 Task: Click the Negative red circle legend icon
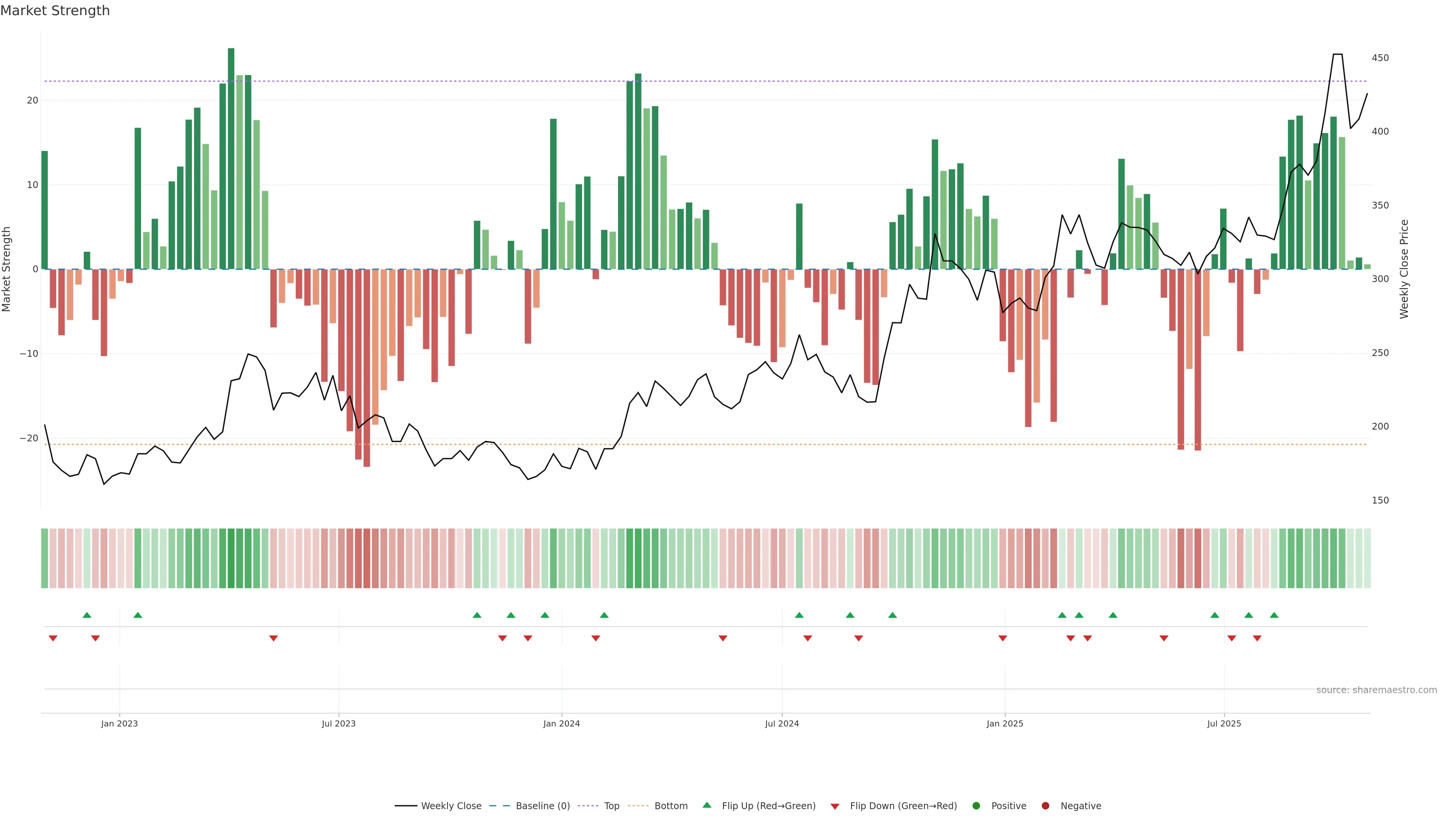click(x=1045, y=806)
